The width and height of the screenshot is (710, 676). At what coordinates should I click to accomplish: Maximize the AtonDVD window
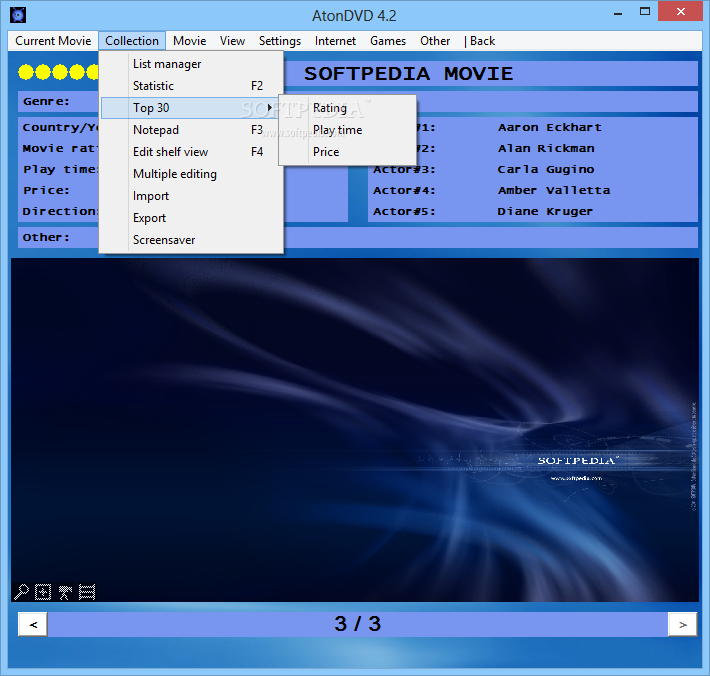click(x=645, y=12)
